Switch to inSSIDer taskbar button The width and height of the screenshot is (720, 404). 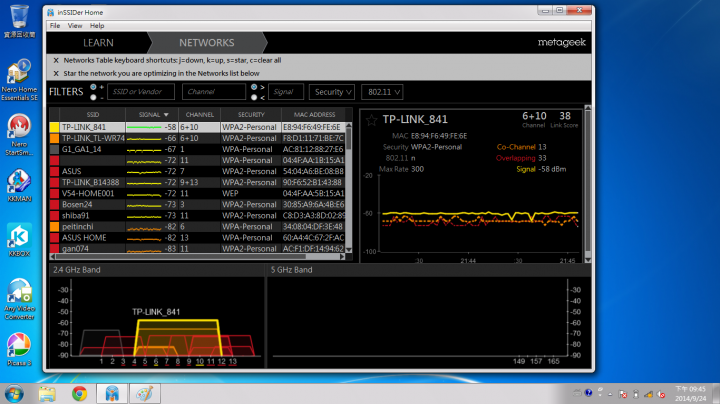(x=112, y=393)
